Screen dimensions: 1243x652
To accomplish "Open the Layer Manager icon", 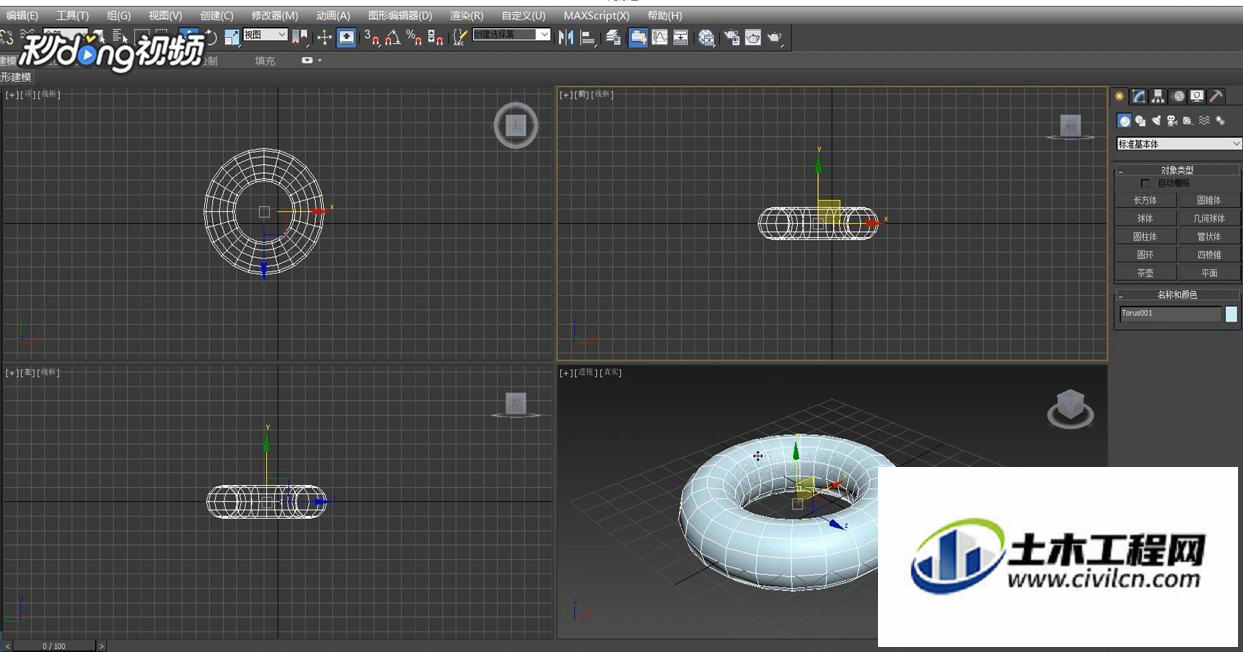I will (613, 37).
